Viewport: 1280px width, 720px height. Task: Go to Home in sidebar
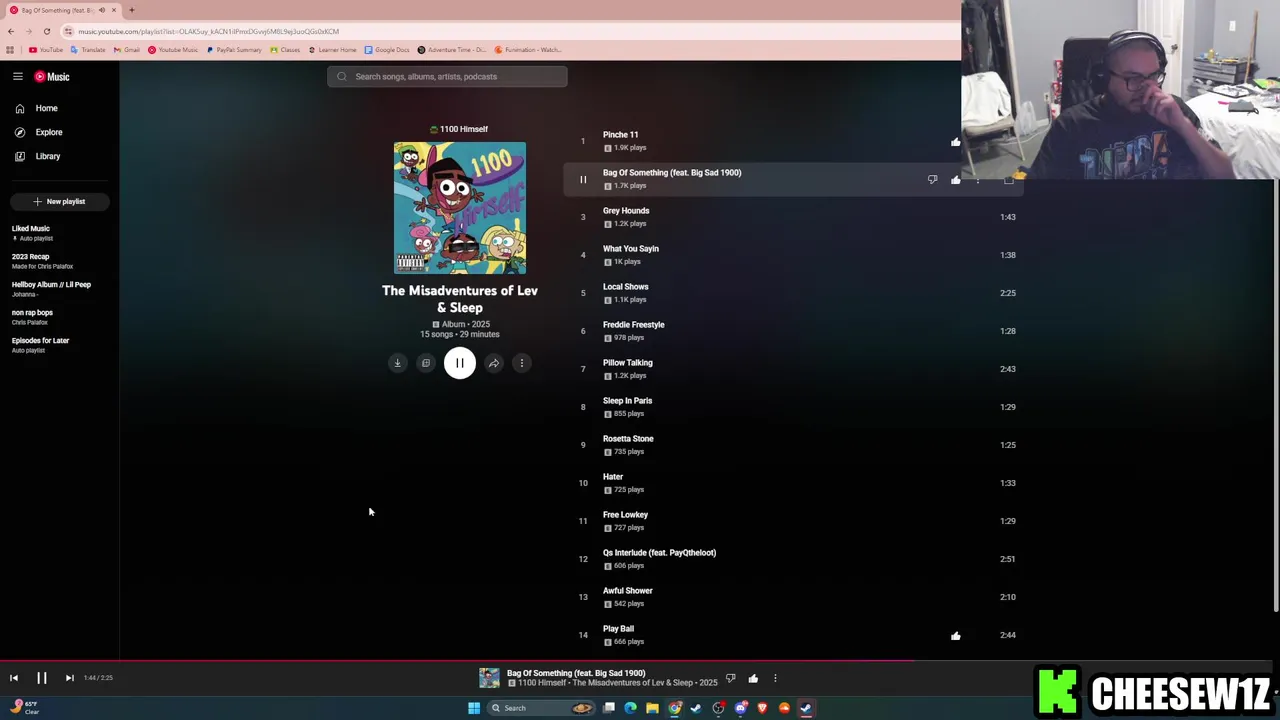click(47, 108)
